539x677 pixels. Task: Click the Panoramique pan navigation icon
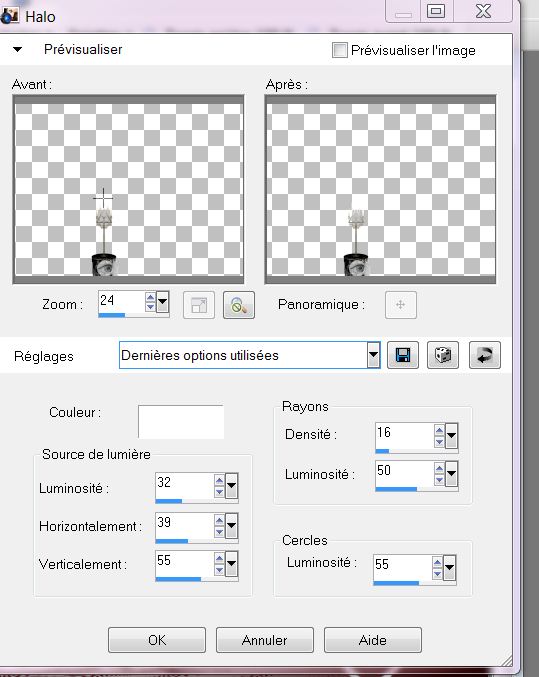click(401, 305)
